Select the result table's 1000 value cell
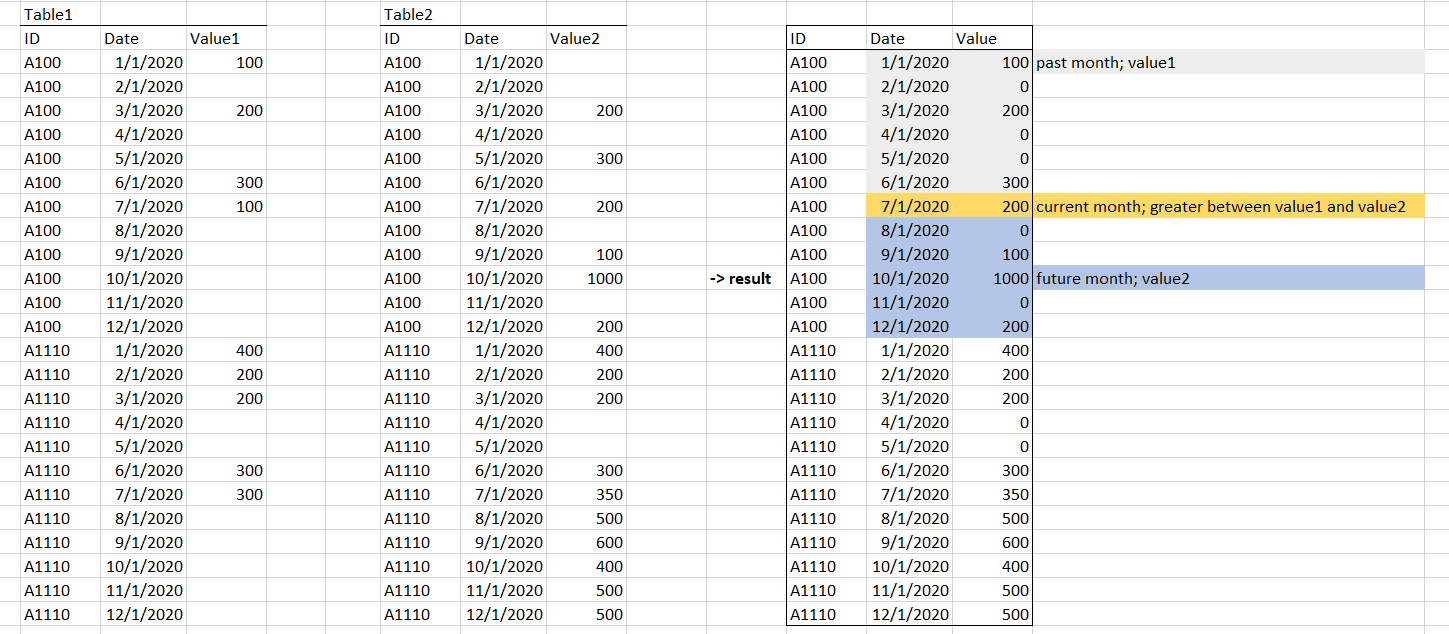 [992, 278]
